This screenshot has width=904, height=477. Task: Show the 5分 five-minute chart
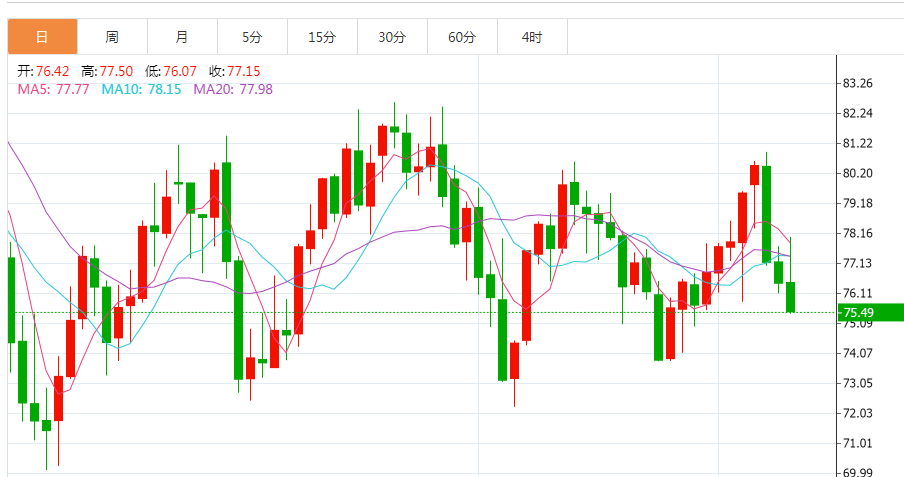pos(252,37)
